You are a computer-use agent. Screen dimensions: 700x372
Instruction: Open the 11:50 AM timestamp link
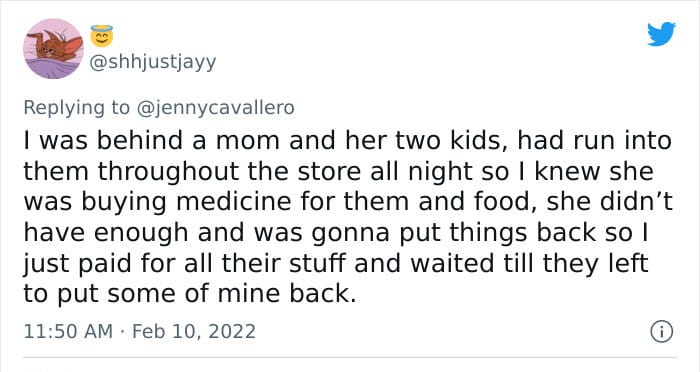[x=68, y=331]
